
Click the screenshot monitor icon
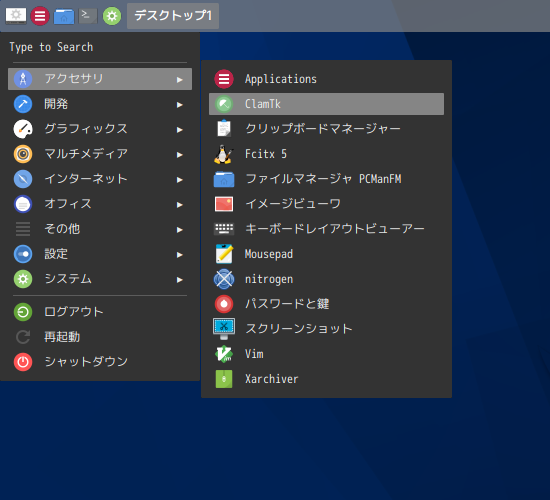tap(224, 329)
